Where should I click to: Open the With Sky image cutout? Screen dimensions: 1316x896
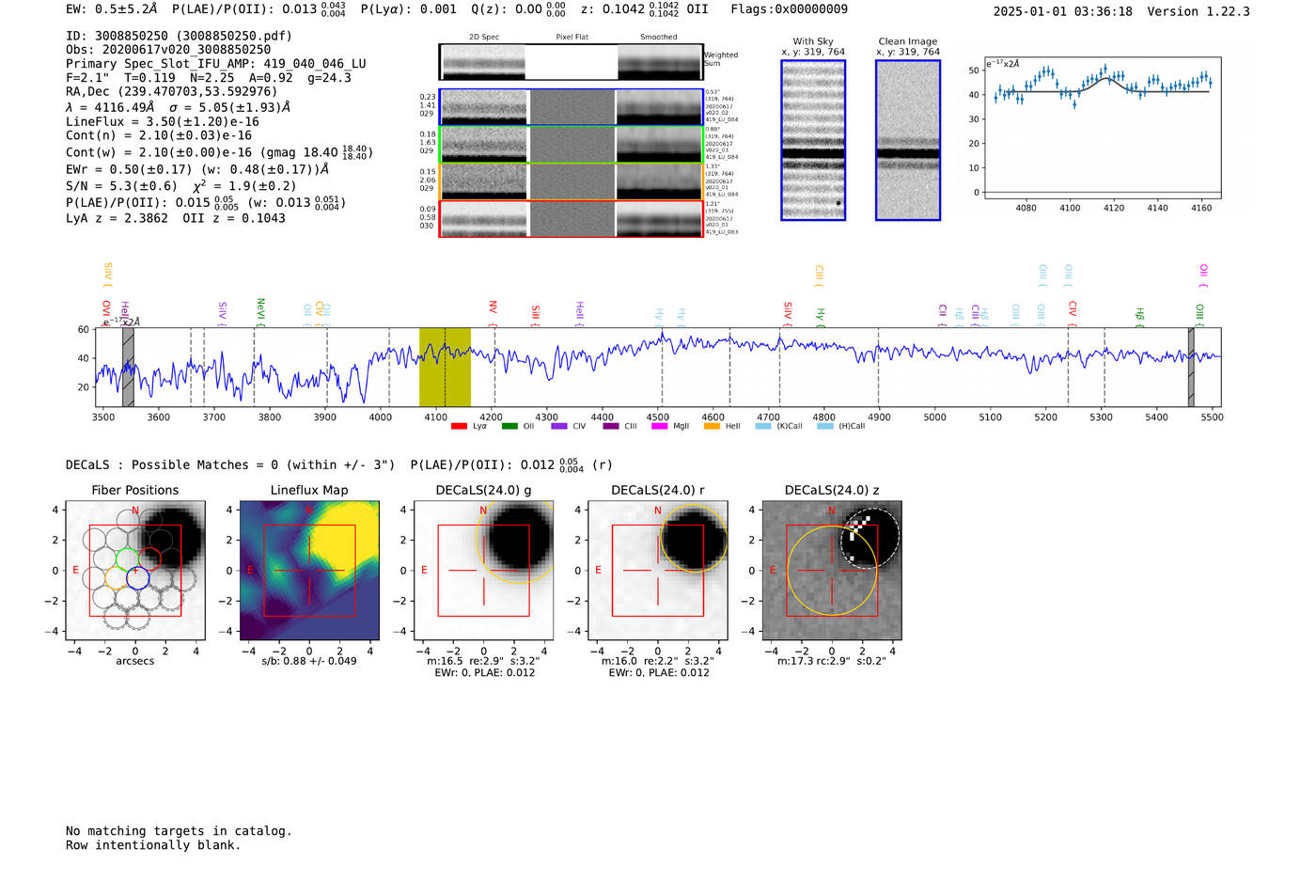[x=813, y=140]
